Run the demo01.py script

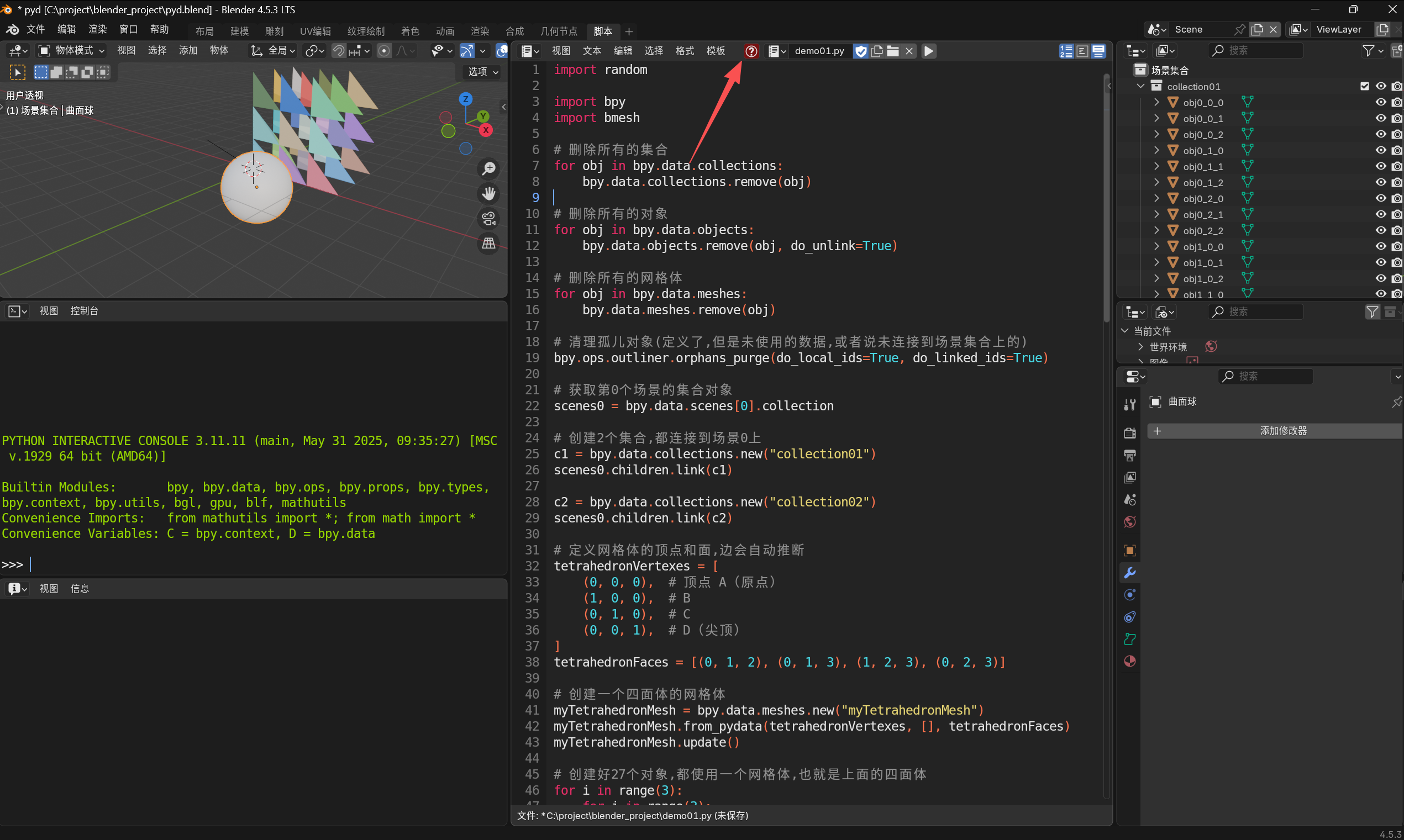coord(928,51)
